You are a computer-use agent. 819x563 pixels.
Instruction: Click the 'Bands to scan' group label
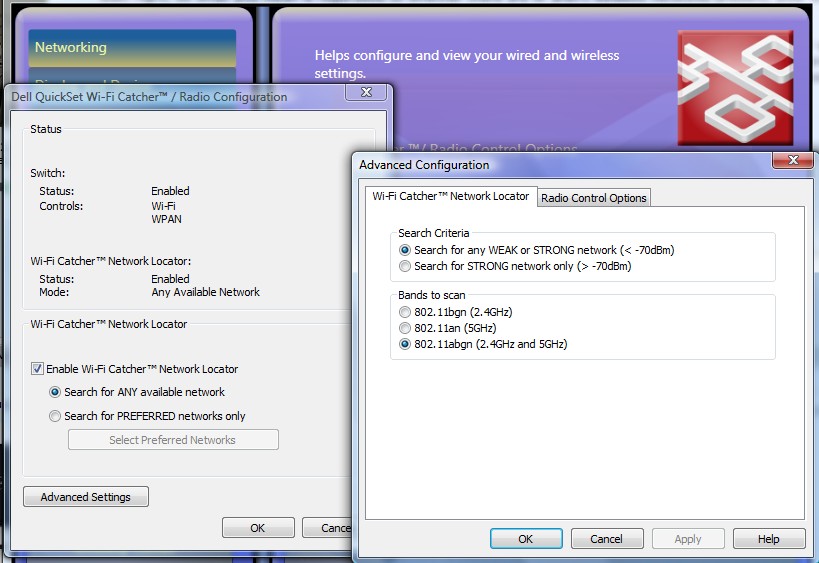click(431, 295)
